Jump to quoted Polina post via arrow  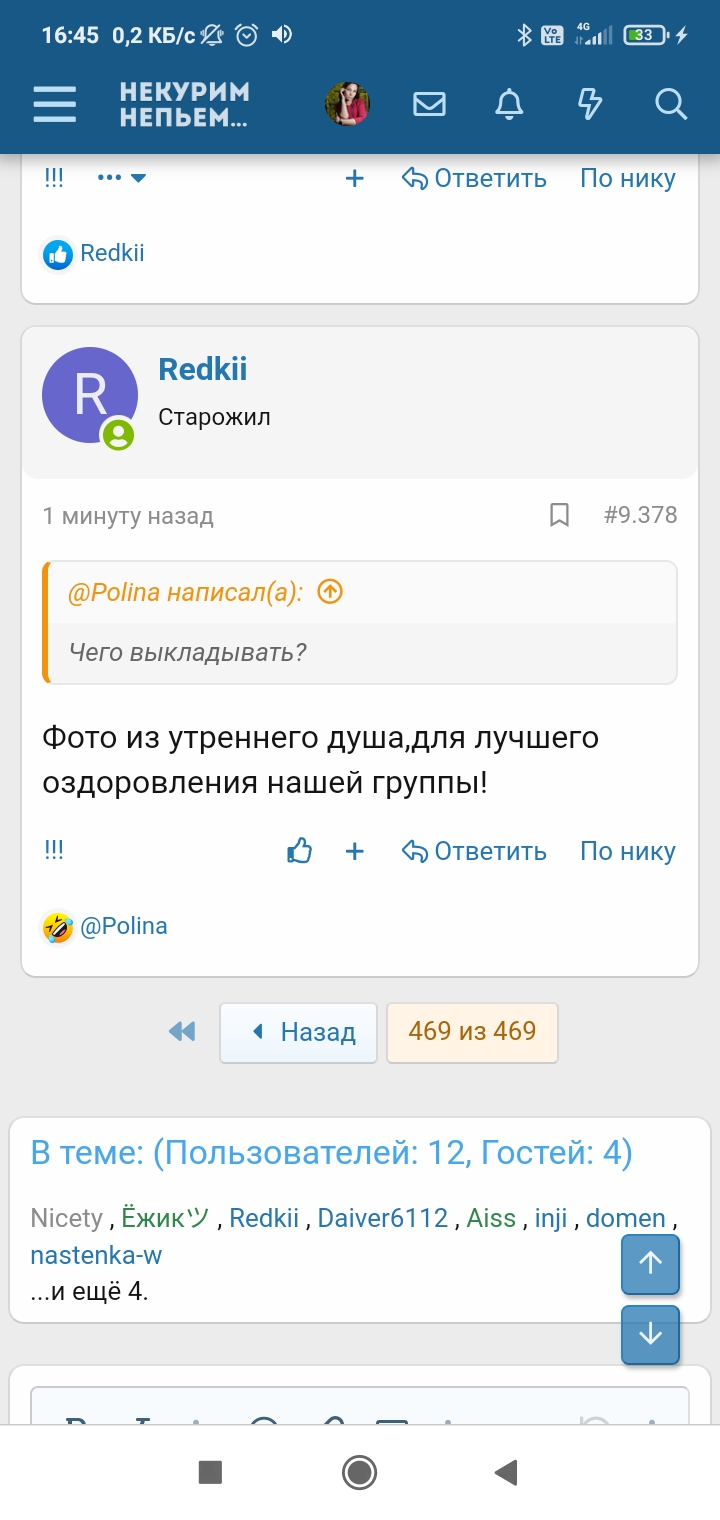330,592
